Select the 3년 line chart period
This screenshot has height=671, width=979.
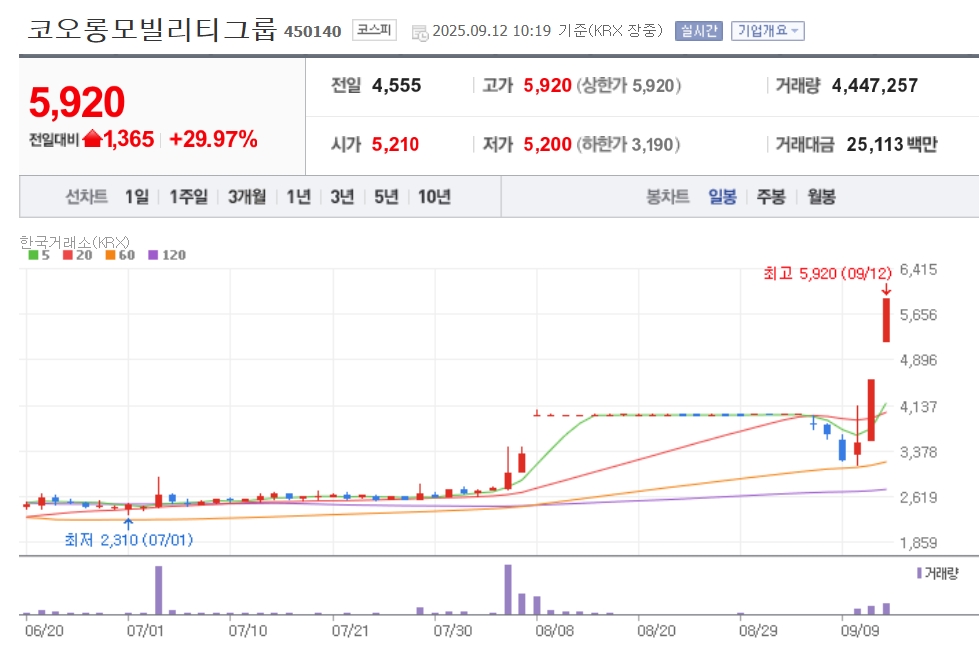pyautogui.click(x=342, y=197)
